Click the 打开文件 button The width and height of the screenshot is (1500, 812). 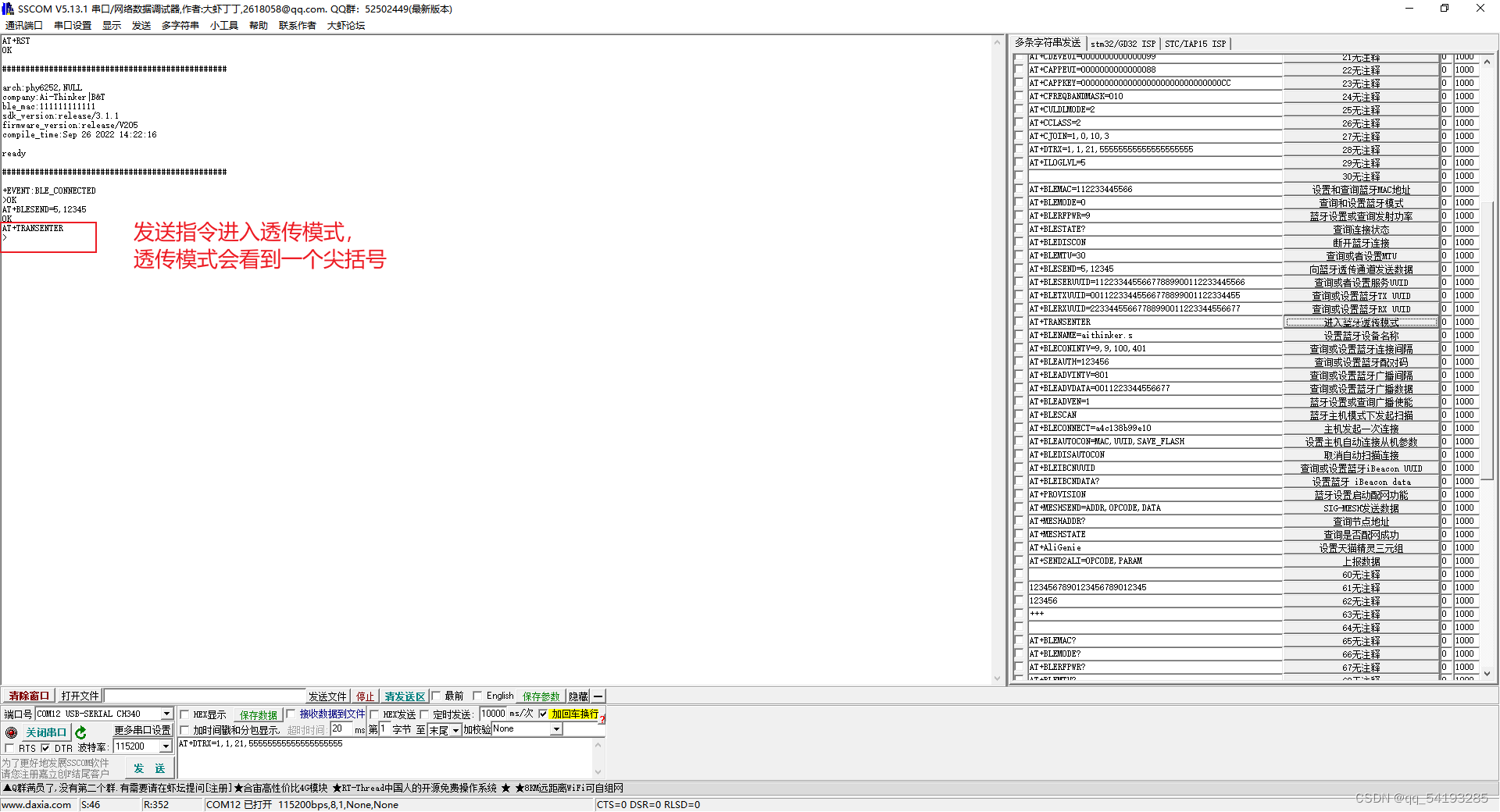[80, 696]
